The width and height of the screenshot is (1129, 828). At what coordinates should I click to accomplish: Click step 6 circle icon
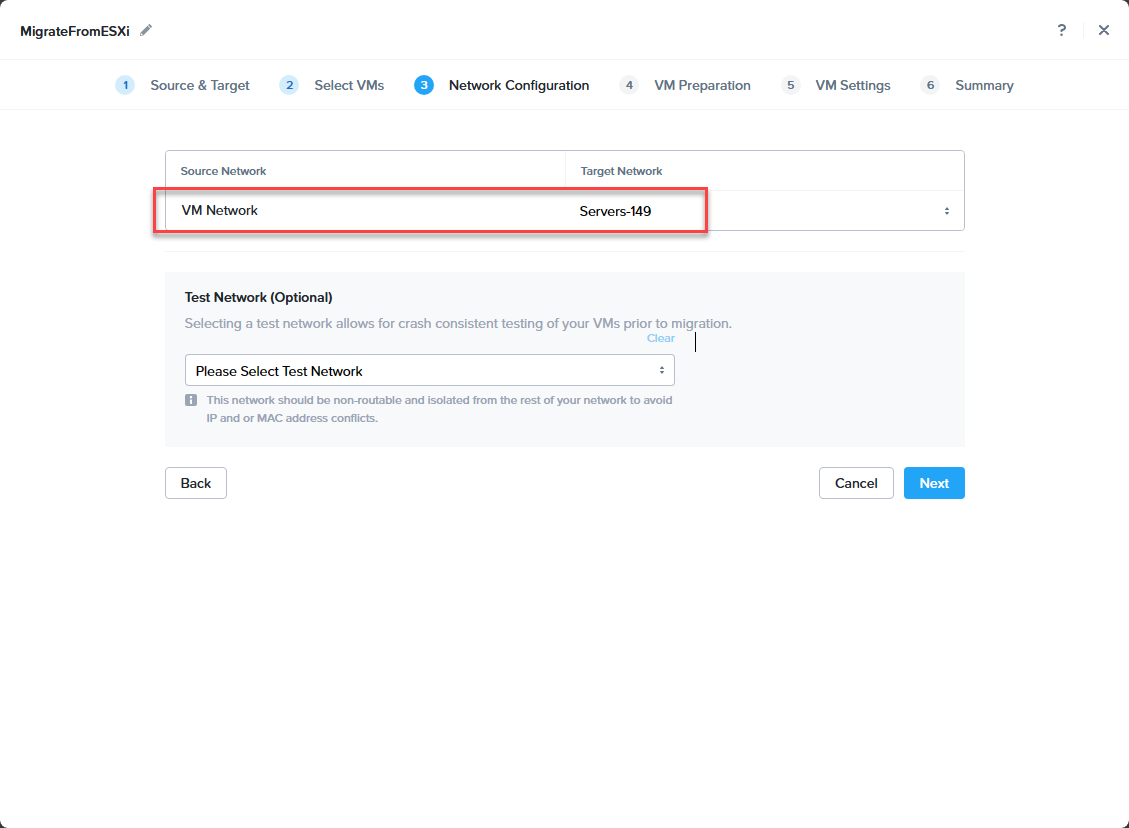click(x=930, y=85)
